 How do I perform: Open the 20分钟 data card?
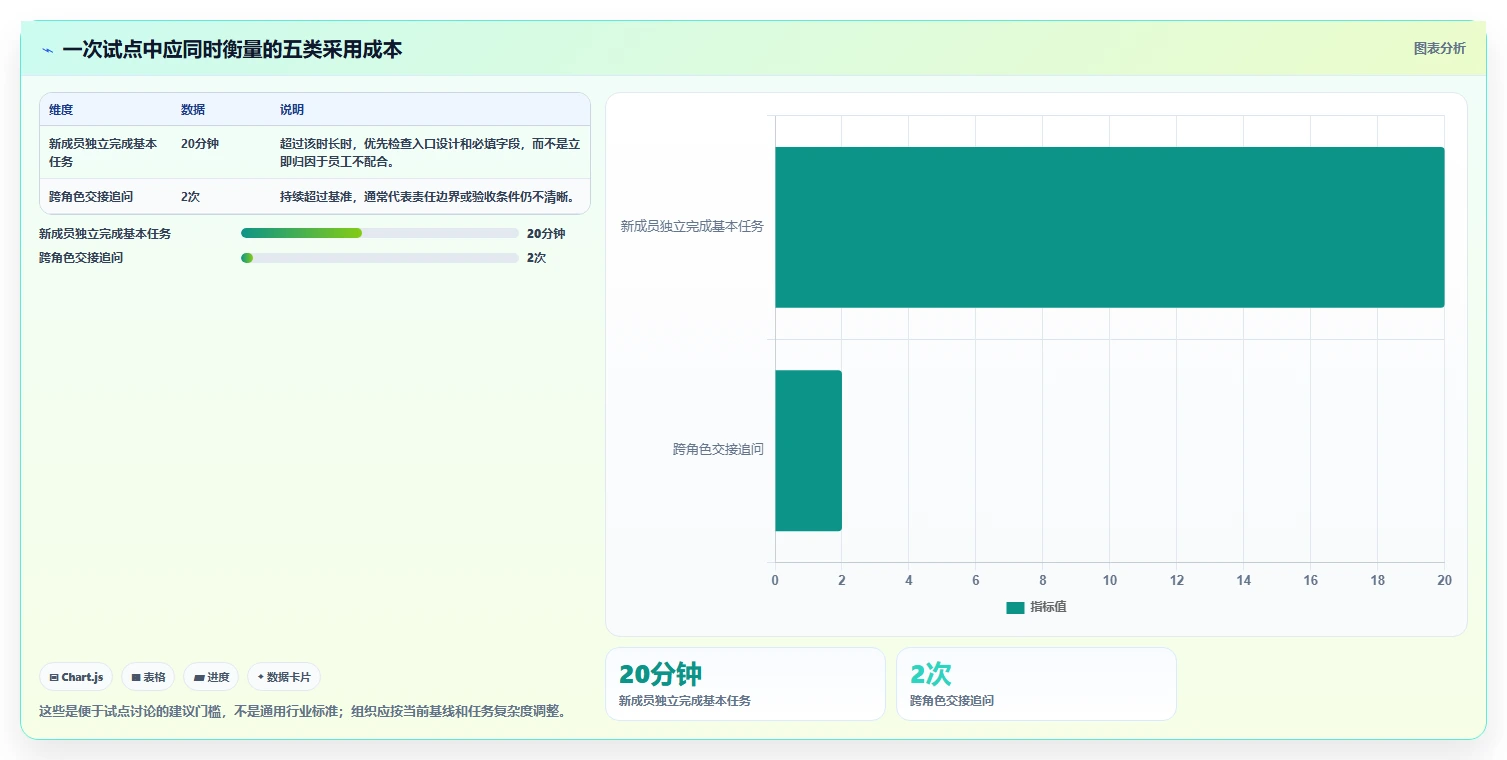coord(745,684)
